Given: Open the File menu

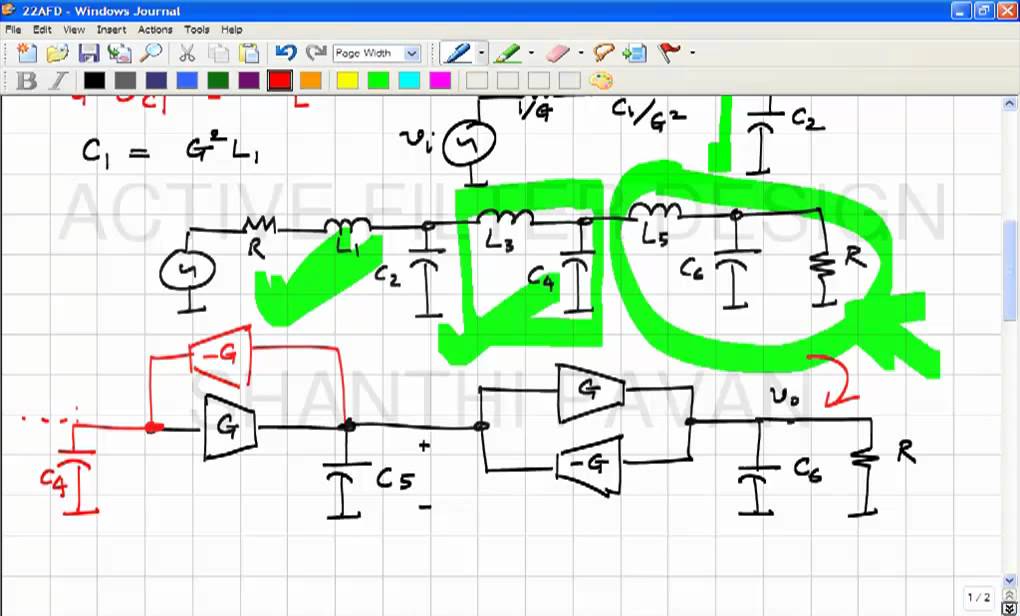Looking at the screenshot, I should (13, 29).
